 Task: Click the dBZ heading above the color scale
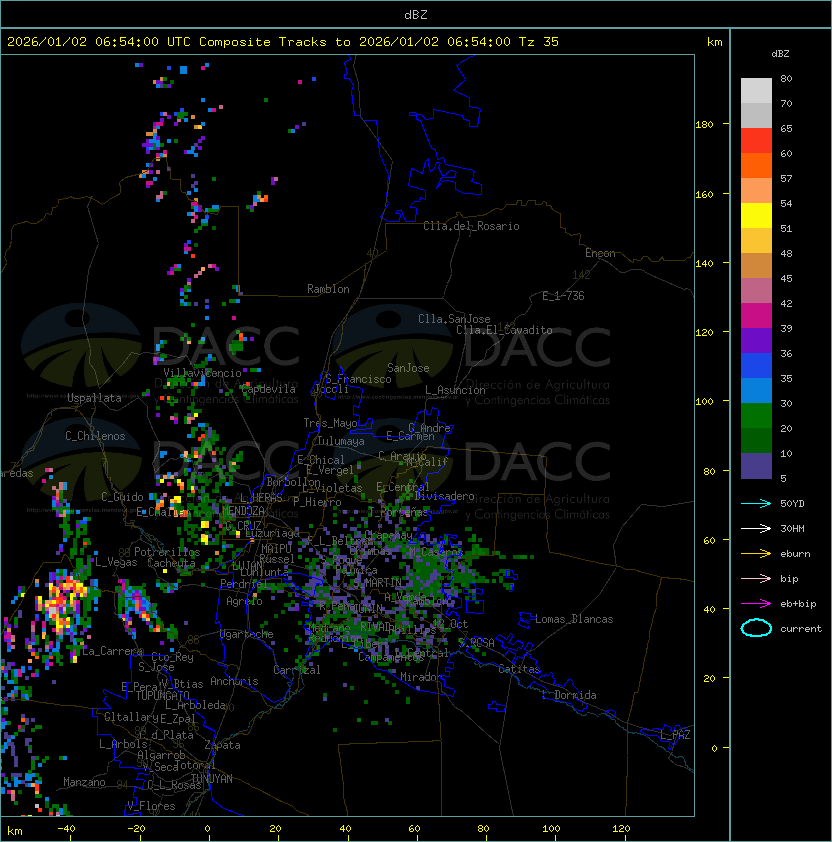(x=780, y=54)
